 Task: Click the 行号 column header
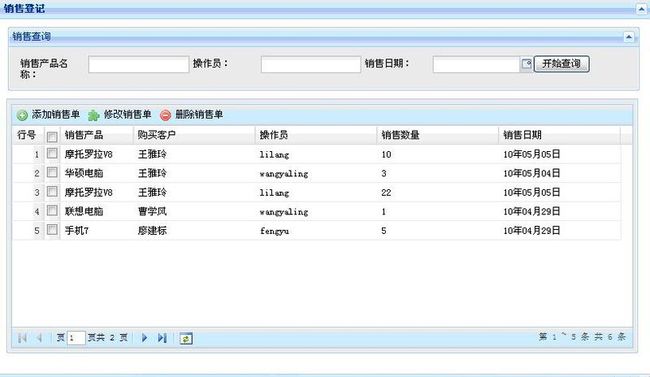27,135
